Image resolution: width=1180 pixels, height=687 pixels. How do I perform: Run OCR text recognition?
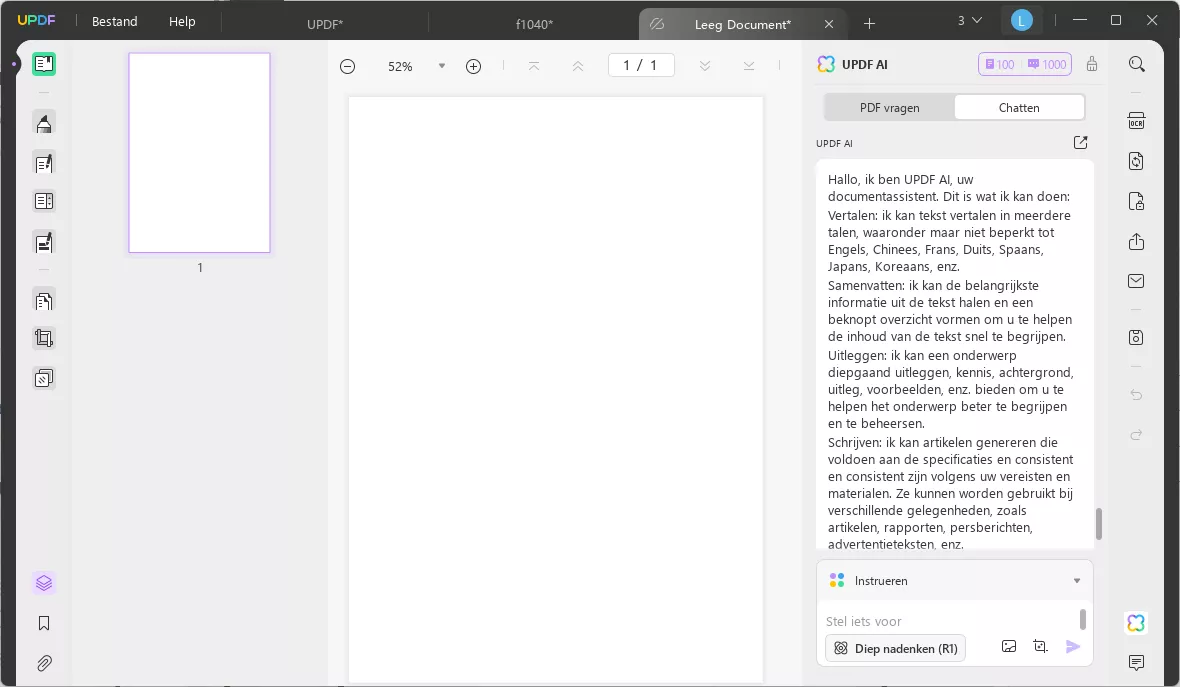coord(1136,121)
